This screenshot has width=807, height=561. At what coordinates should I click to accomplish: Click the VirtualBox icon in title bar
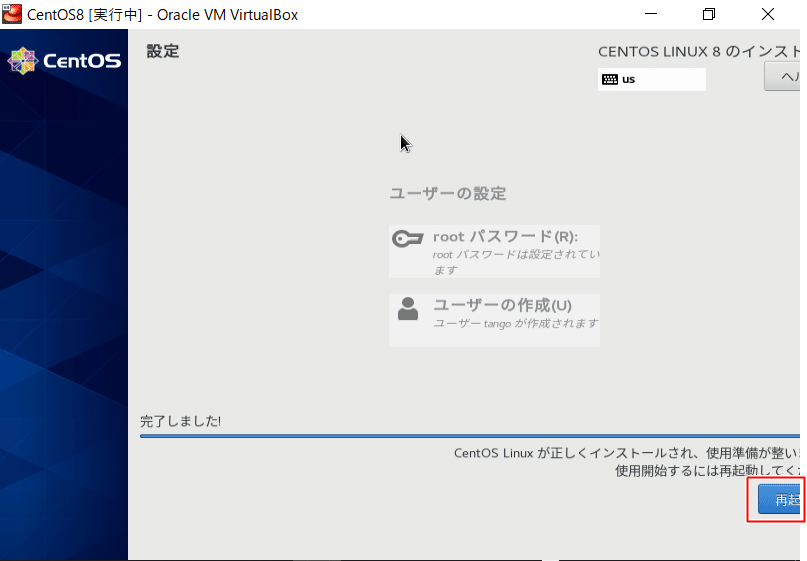(12, 14)
